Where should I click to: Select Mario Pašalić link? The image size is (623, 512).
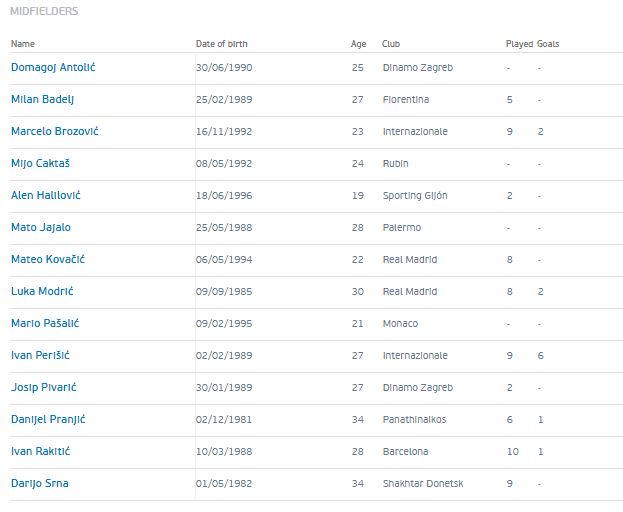[x=45, y=323]
